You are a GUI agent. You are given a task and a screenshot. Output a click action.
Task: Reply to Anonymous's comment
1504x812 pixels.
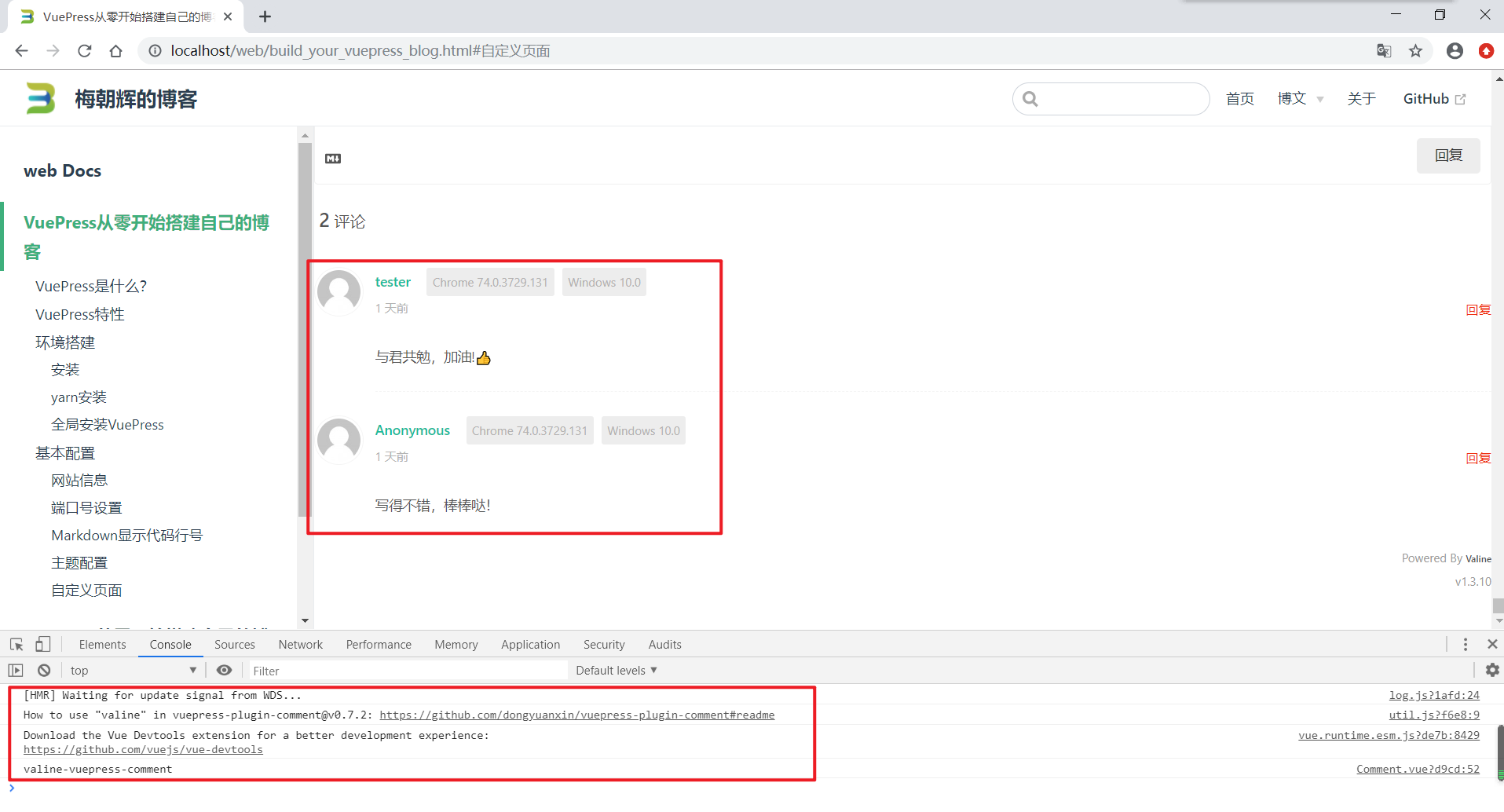pos(1478,459)
